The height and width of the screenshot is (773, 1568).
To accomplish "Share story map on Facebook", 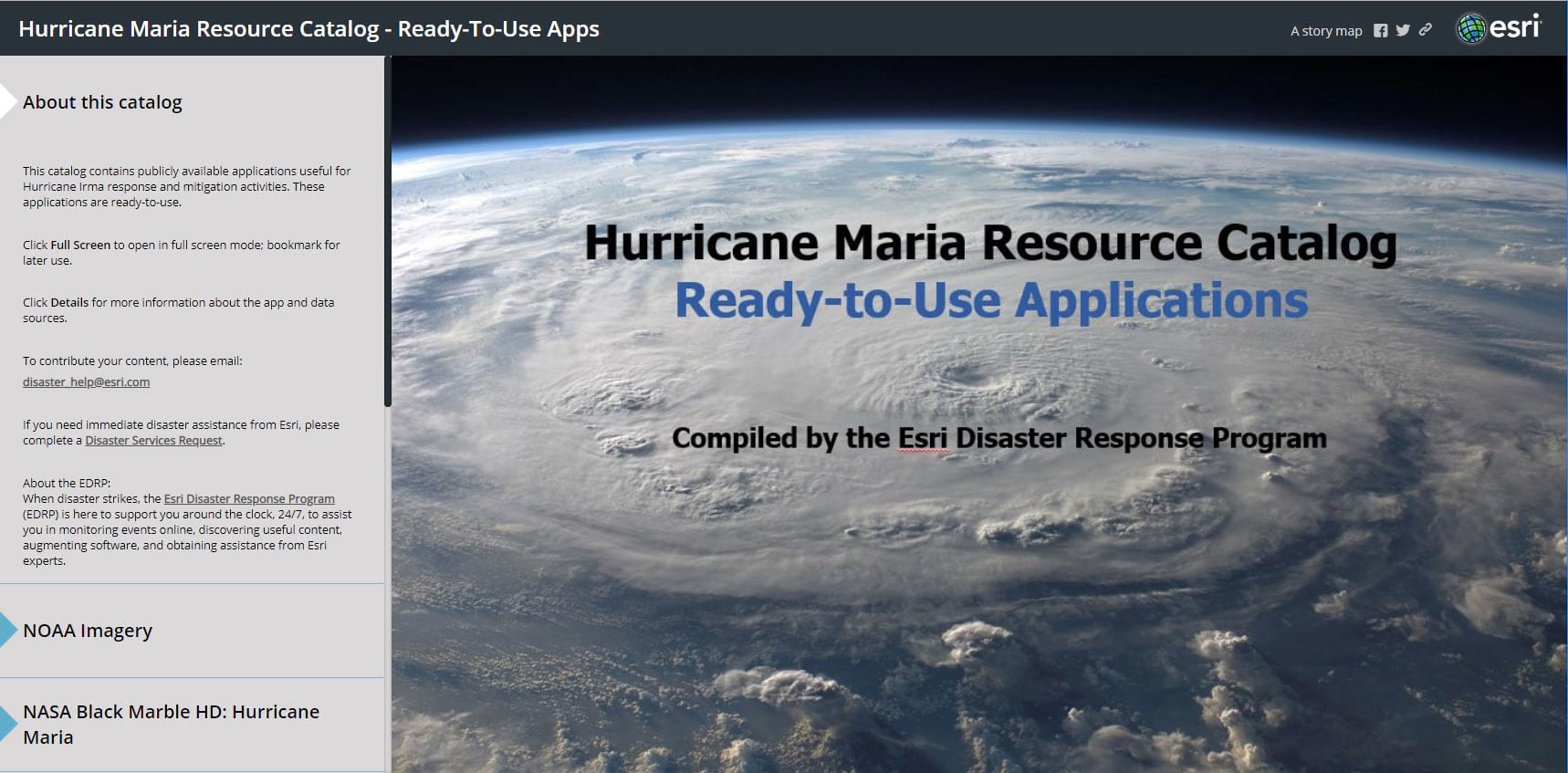I will [1380, 31].
